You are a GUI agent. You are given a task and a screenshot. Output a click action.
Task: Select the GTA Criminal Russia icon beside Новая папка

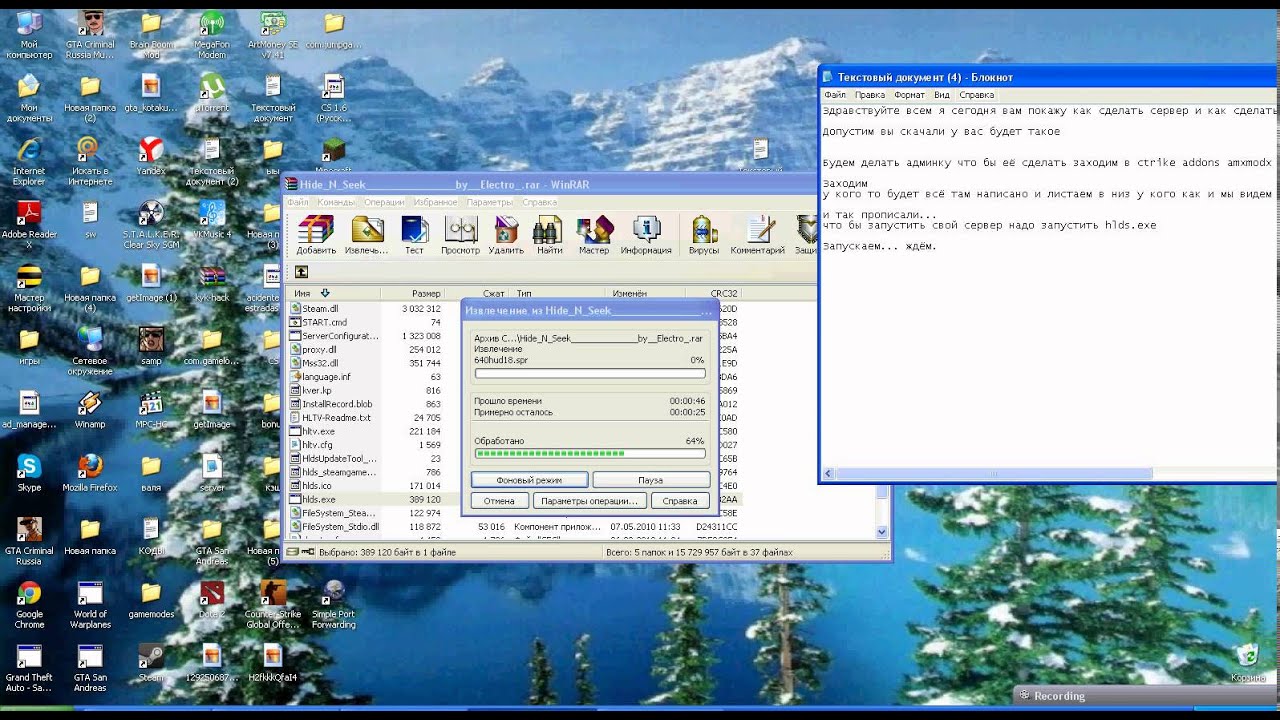pos(29,529)
